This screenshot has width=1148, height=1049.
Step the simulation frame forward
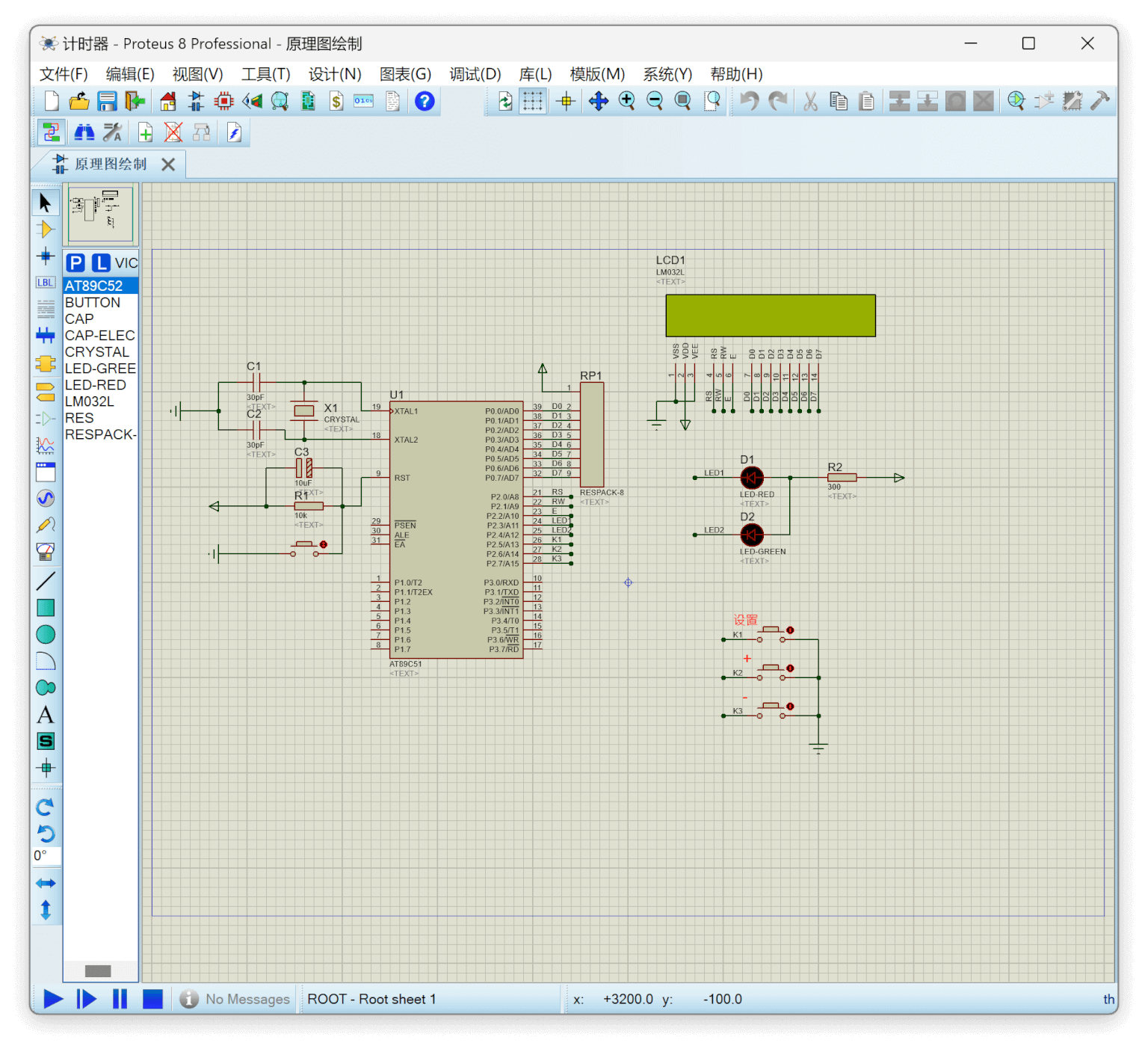(87, 999)
